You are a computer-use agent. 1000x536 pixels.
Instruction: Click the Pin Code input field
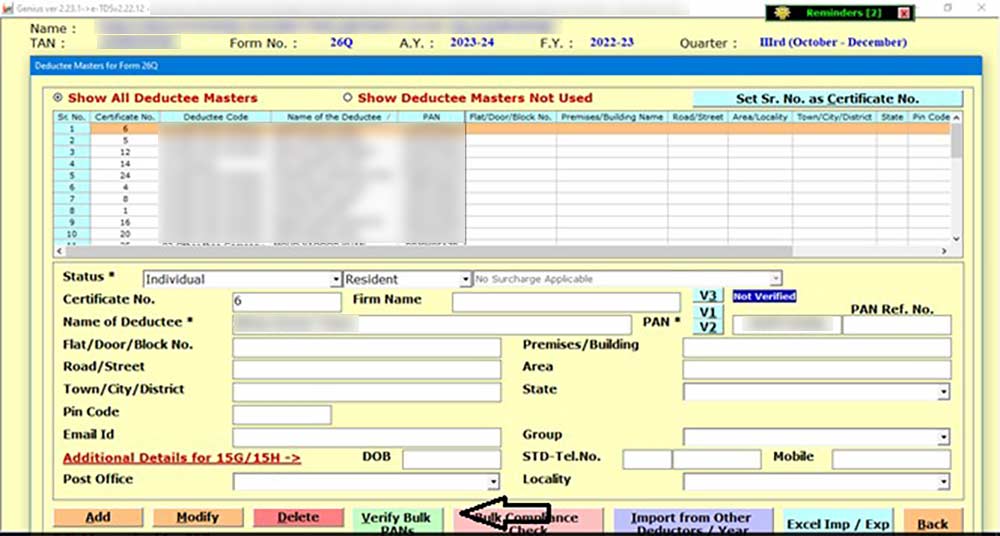click(282, 415)
